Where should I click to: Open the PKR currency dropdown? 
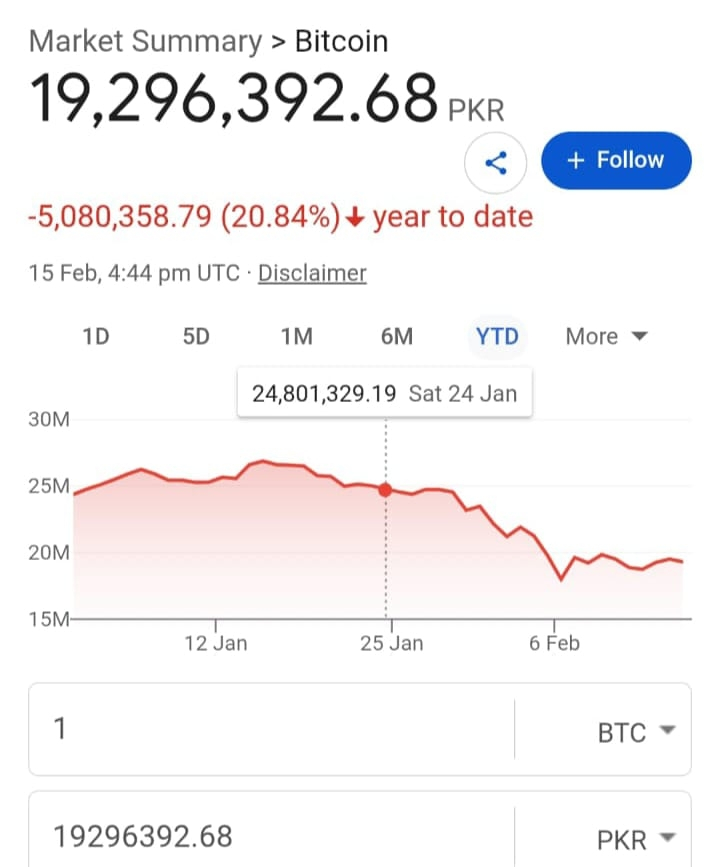pos(636,838)
